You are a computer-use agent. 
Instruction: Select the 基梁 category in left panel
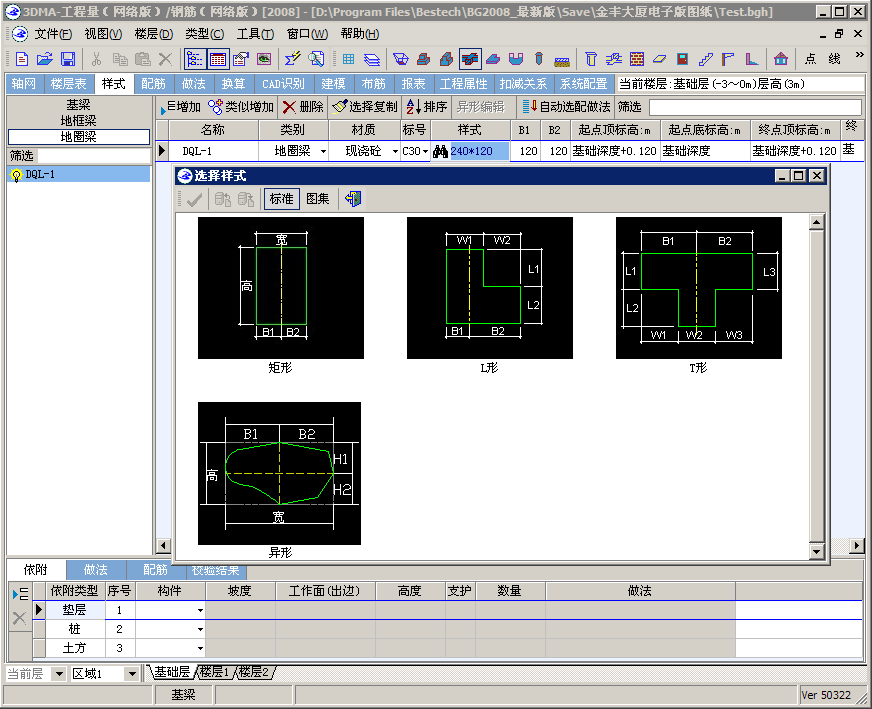pos(78,105)
